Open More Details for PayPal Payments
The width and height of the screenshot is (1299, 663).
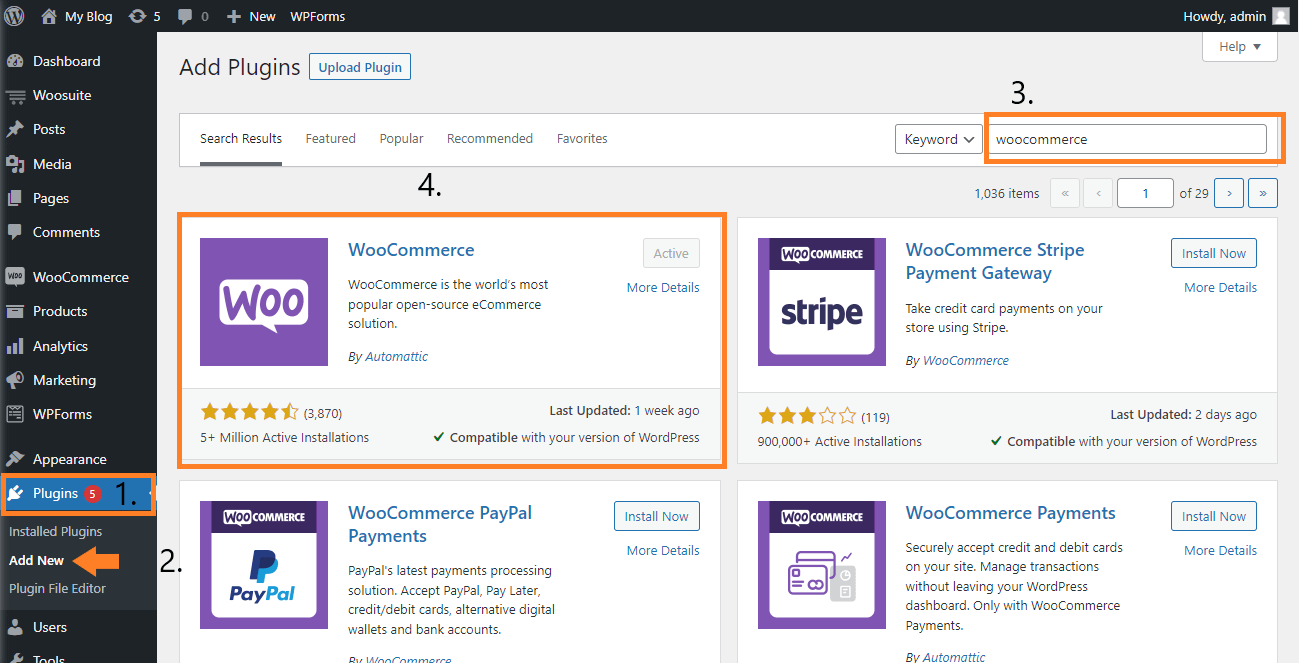point(663,550)
